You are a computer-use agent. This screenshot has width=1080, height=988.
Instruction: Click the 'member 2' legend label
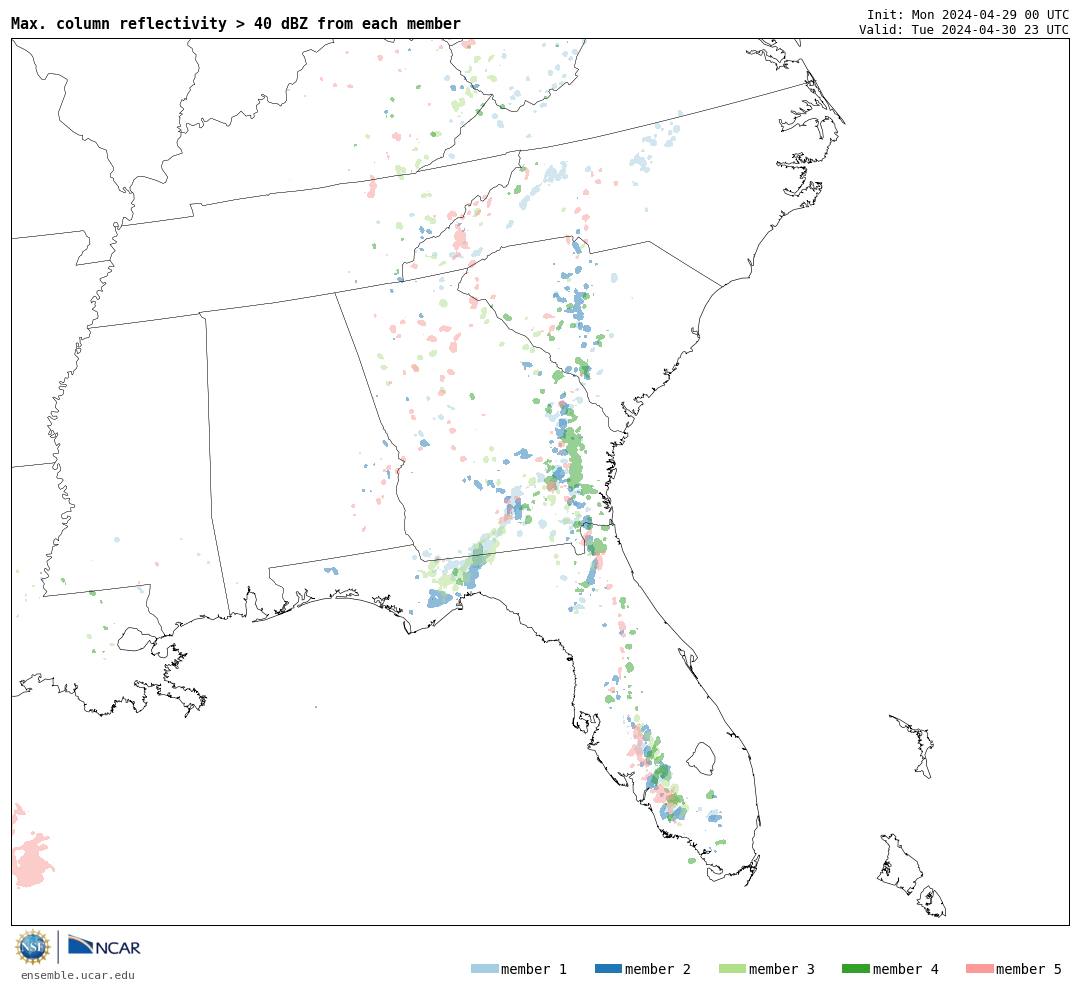tap(658, 969)
